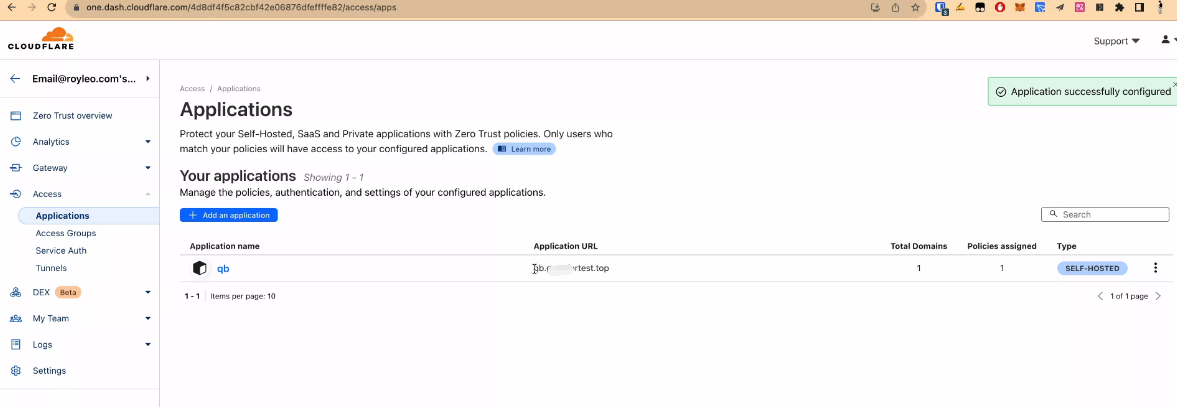Bookmark this page with star icon
Screen dimensions: 1177x407
tap(914, 7)
